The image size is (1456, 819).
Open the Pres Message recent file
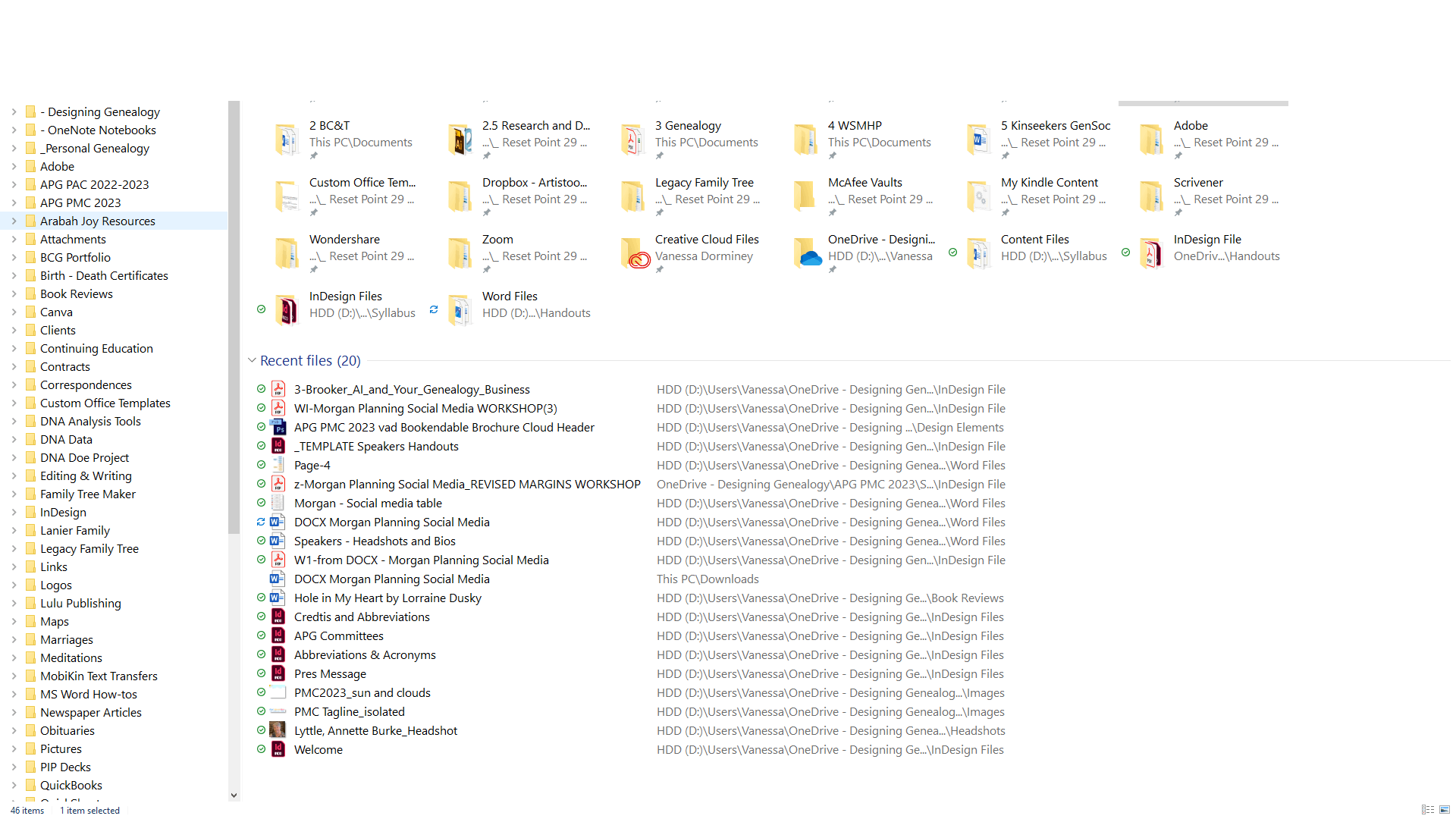[330, 673]
